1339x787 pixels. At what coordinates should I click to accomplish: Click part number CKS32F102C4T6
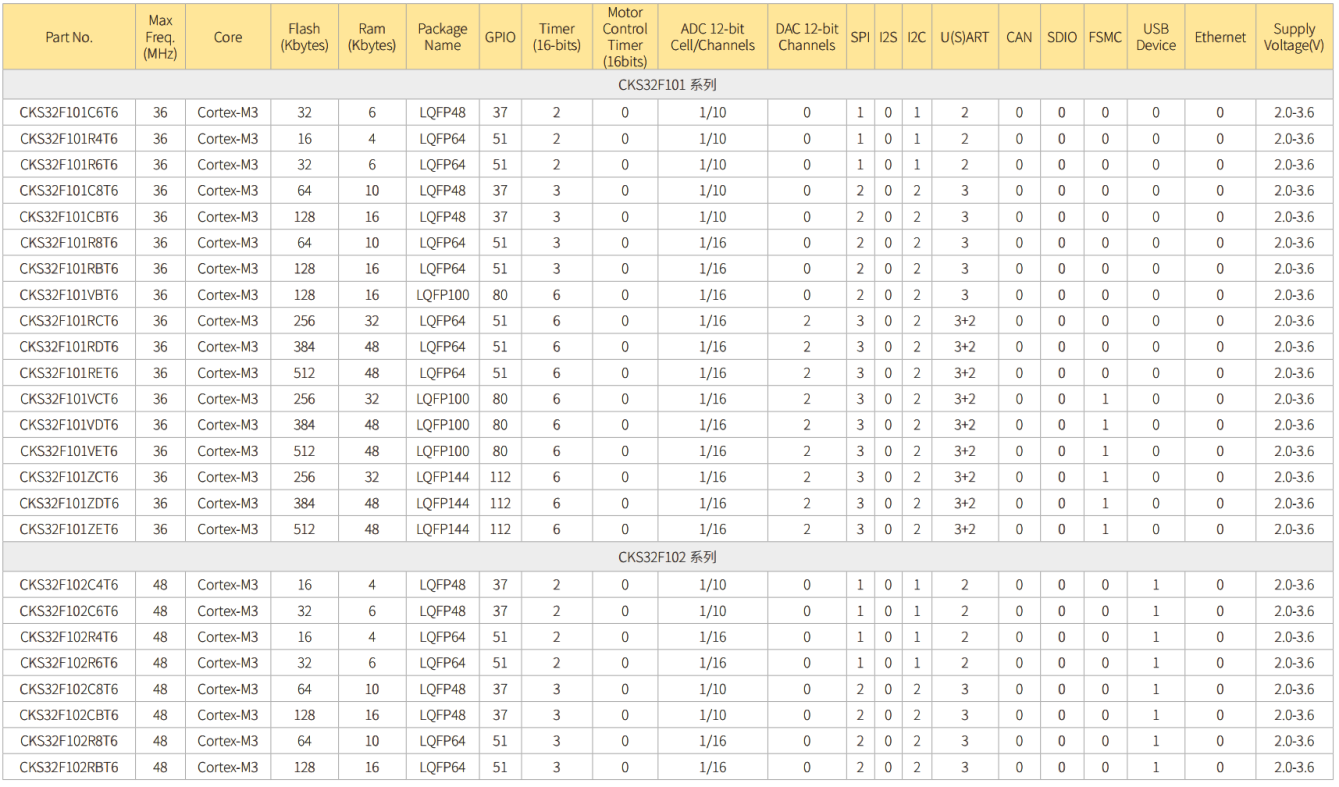(x=69, y=585)
